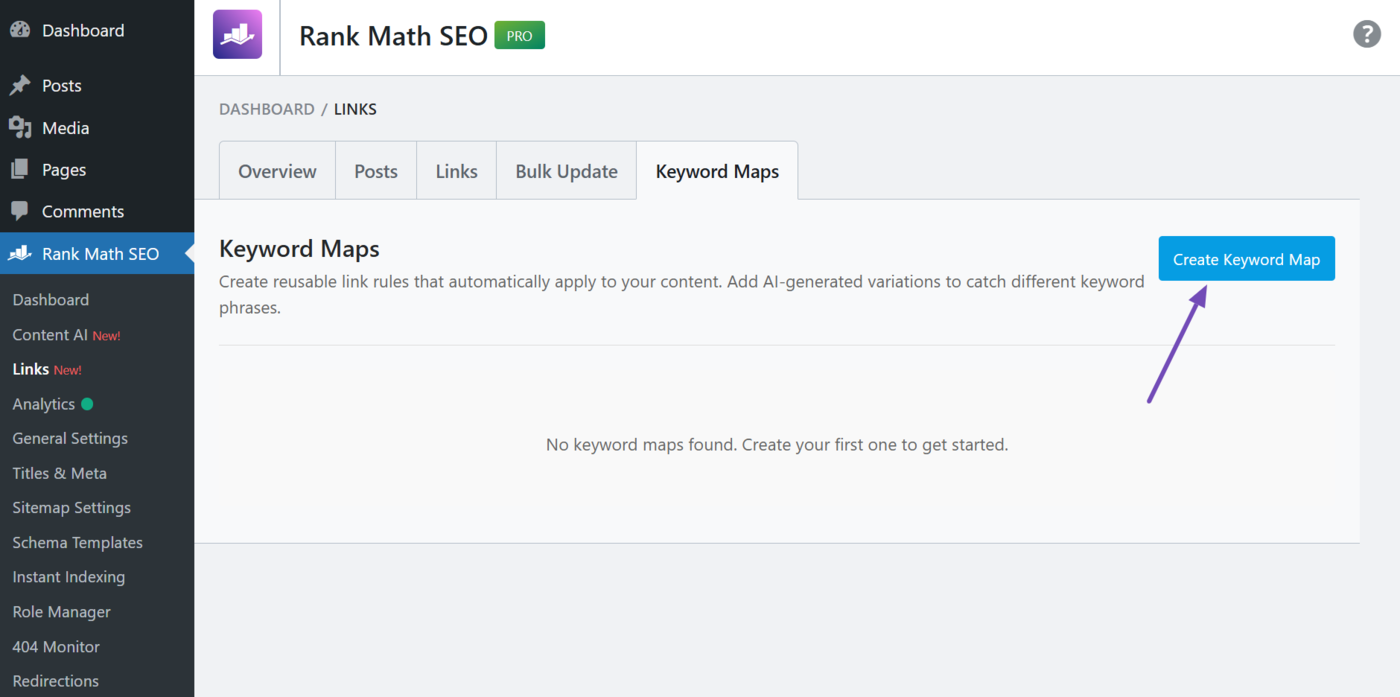Image resolution: width=1400 pixels, height=697 pixels.
Task: Go to Schema Templates settings
Action: pyautogui.click(x=77, y=542)
